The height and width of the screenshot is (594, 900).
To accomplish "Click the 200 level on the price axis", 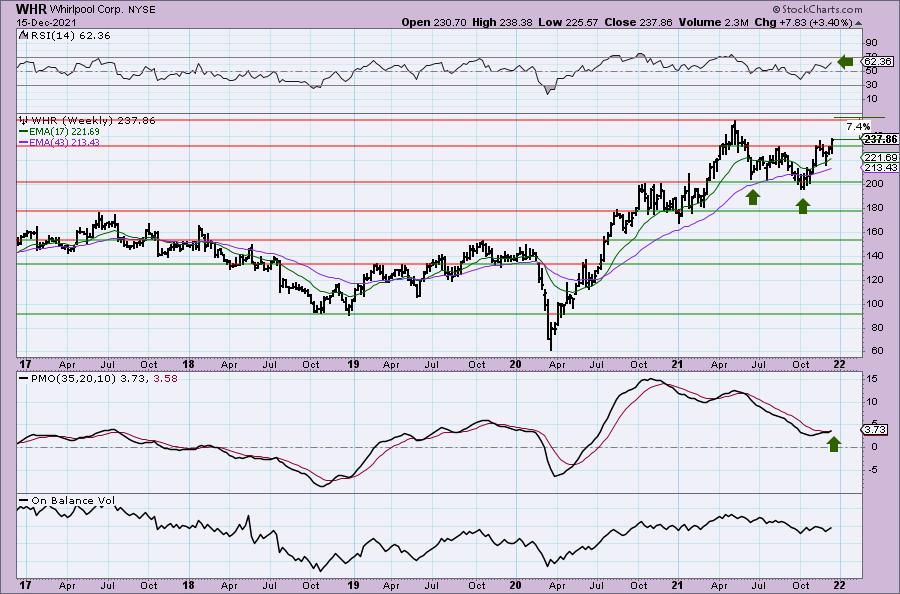I will [x=874, y=184].
